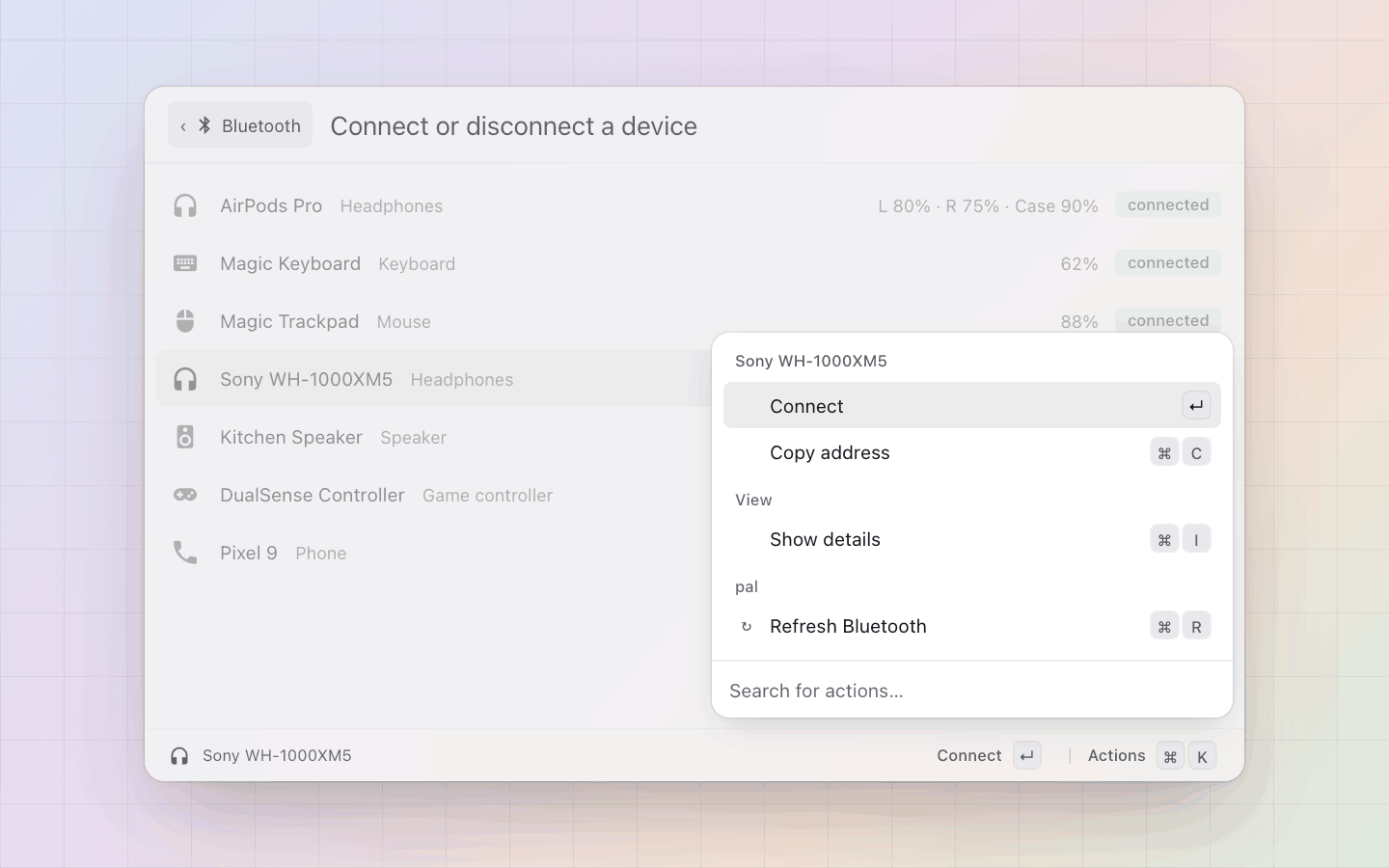
Task: Click the Pixel 9 phone icon
Action: coord(185,553)
